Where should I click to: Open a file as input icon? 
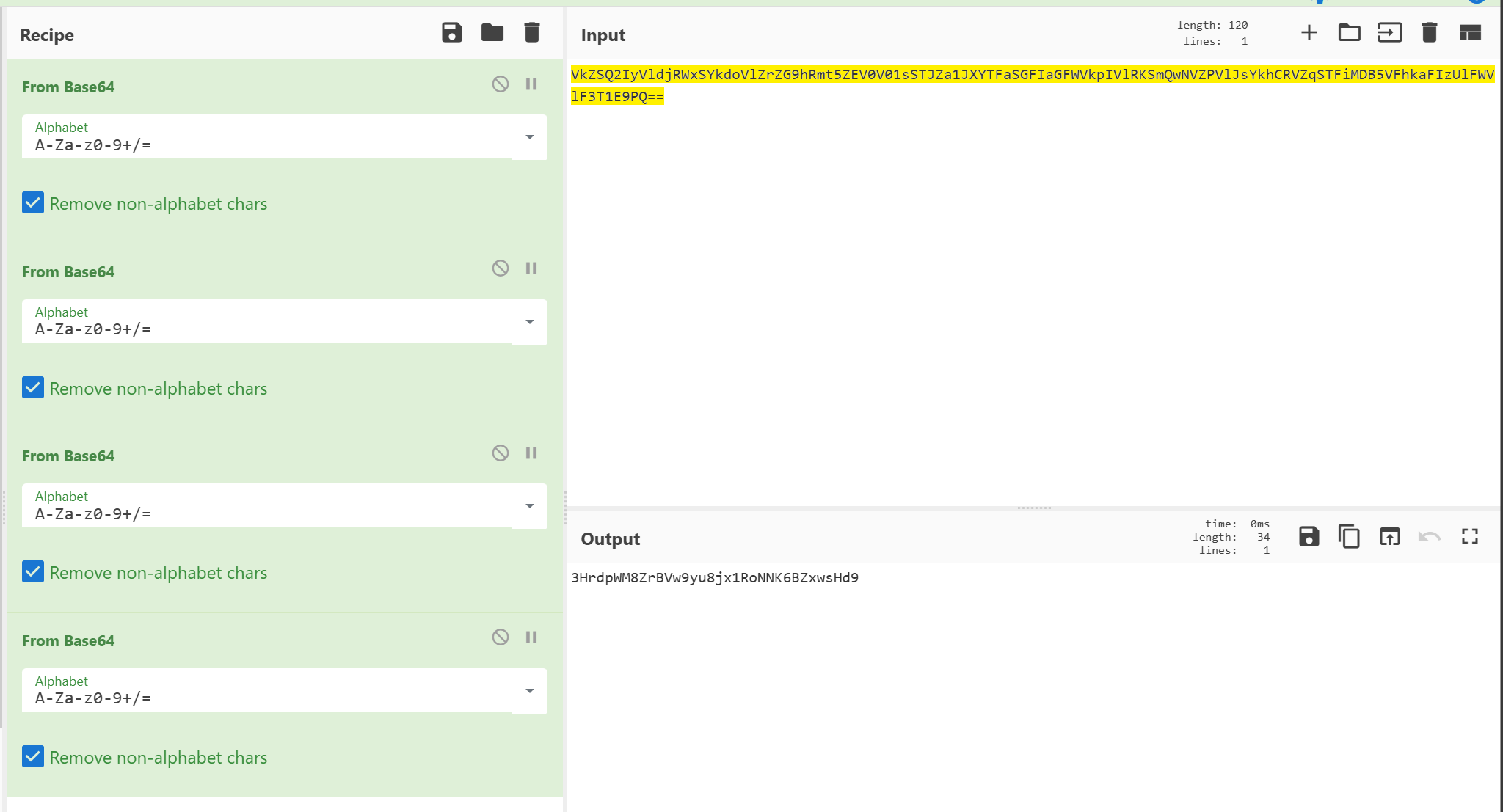tap(1390, 33)
